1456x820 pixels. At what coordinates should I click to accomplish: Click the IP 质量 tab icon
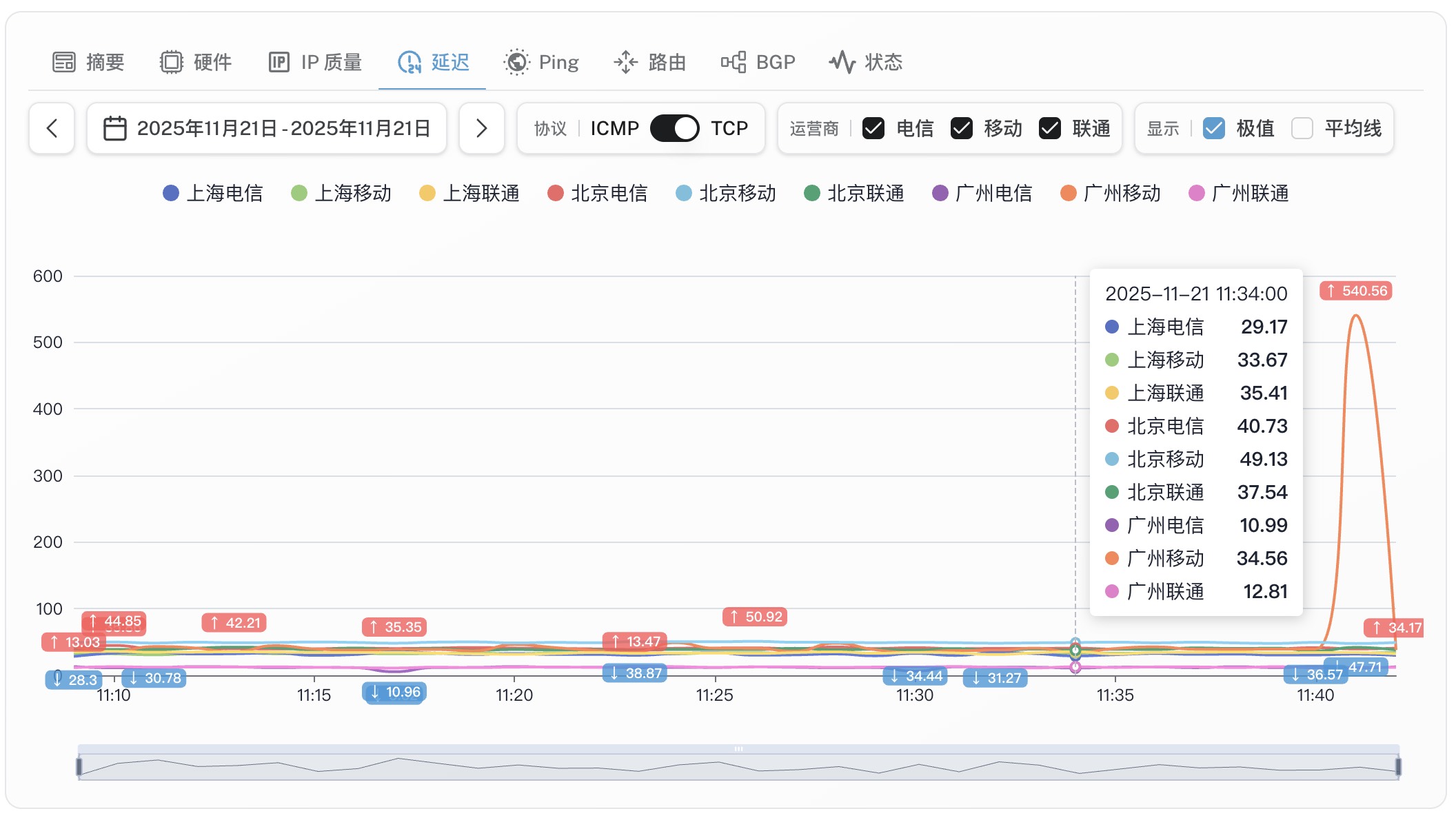279,62
